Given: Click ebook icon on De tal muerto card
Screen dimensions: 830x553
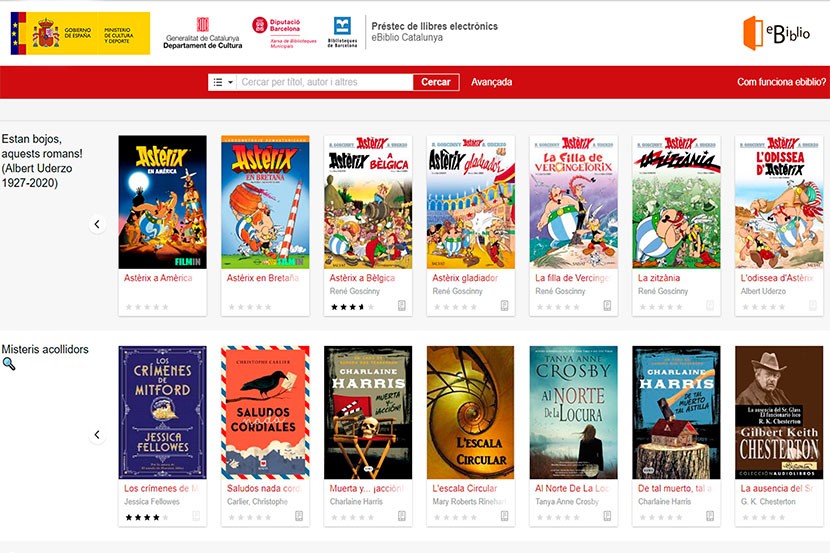Looking at the screenshot, I should click(x=710, y=516).
